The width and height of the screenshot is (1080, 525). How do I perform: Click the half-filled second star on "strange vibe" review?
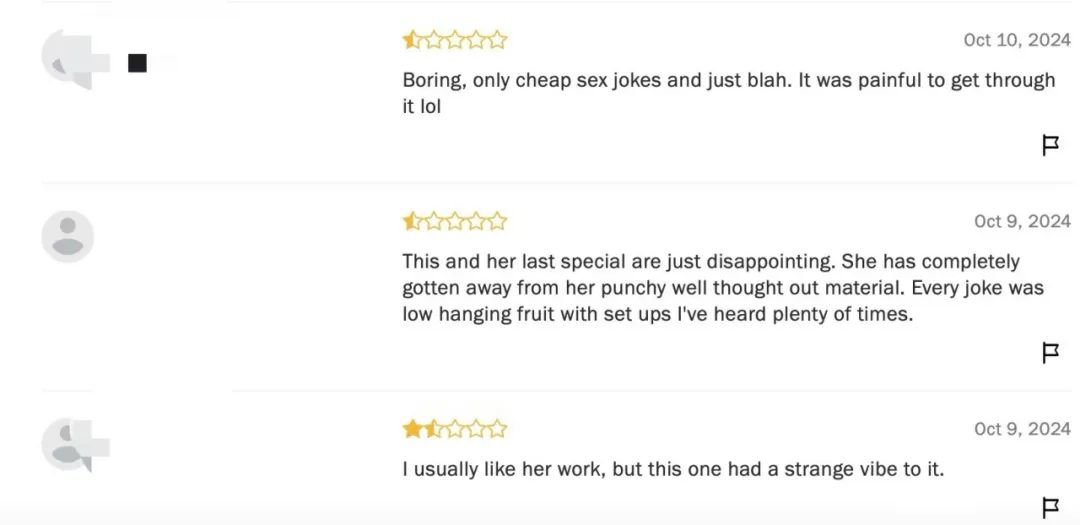coord(433,429)
